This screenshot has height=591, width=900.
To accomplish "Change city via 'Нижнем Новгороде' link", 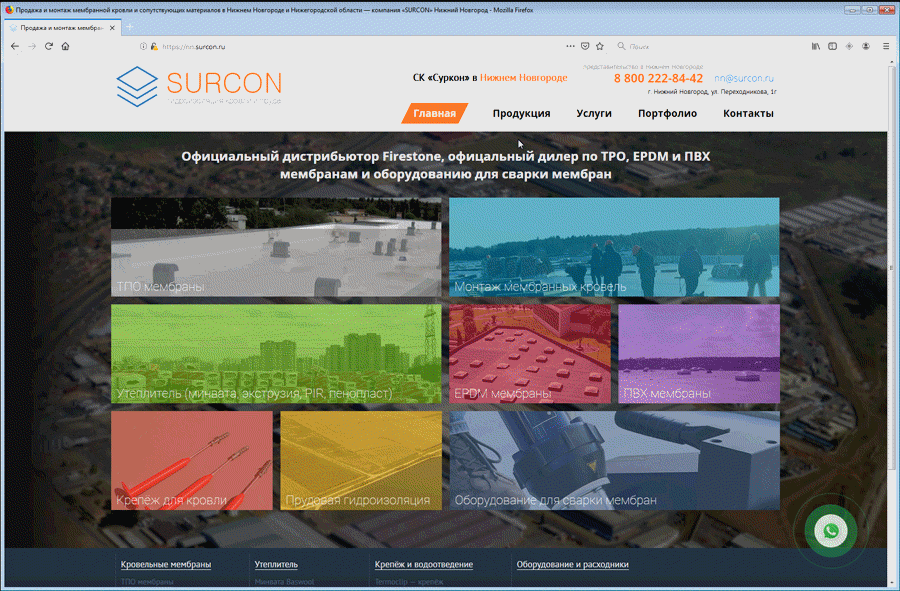I will [x=523, y=77].
